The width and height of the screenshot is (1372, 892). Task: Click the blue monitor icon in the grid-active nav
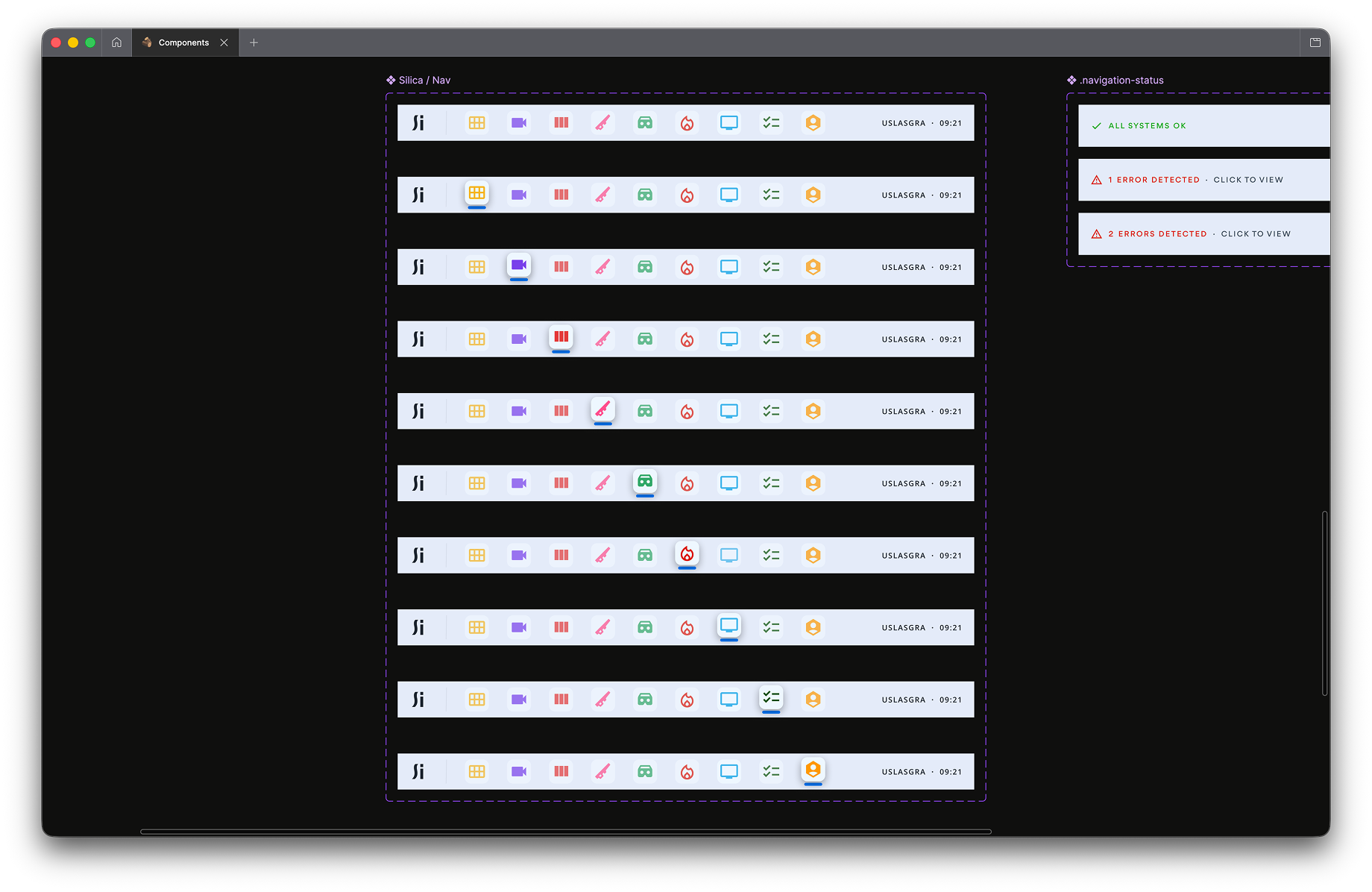tap(729, 195)
